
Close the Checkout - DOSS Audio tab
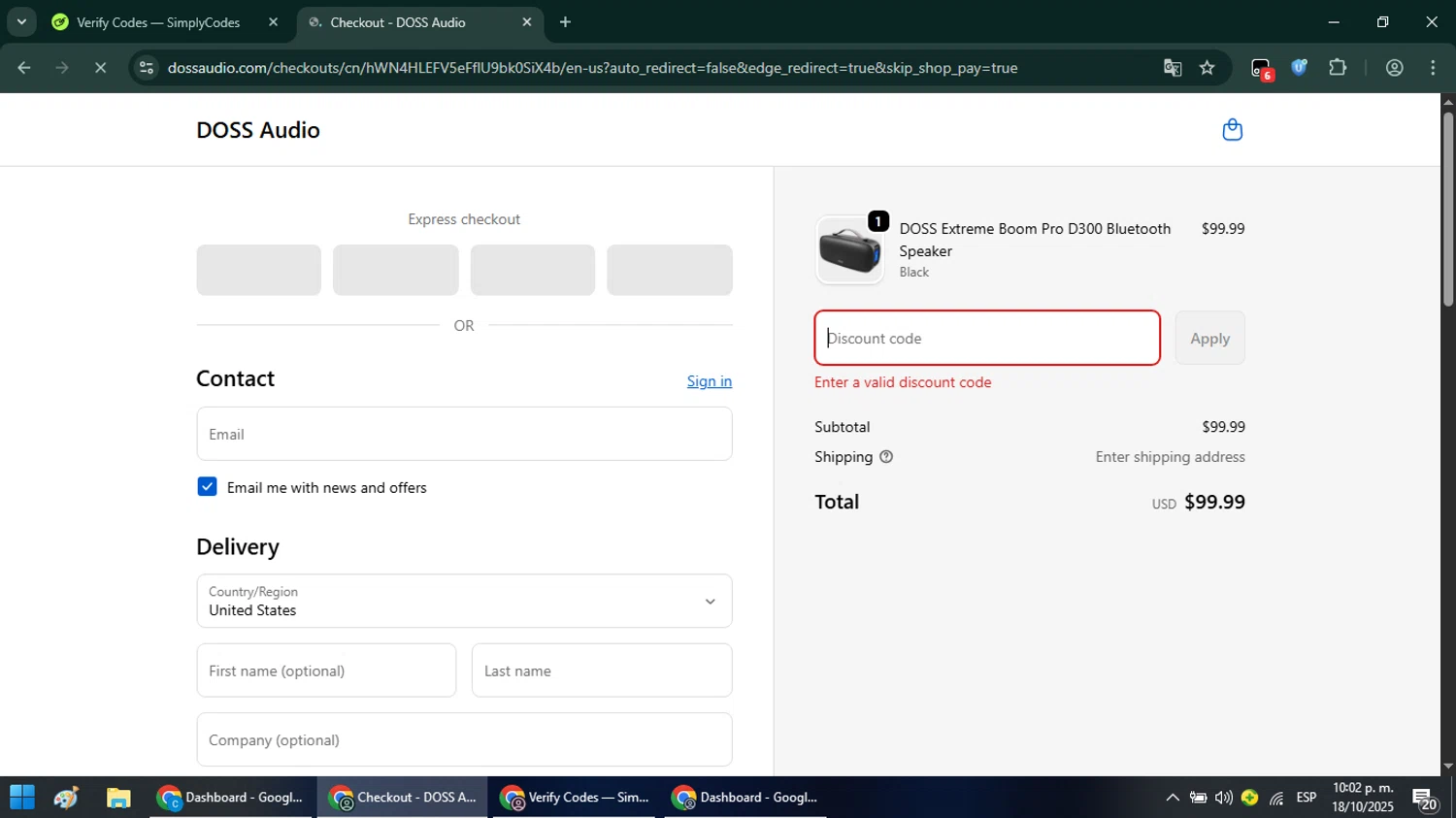click(x=527, y=22)
